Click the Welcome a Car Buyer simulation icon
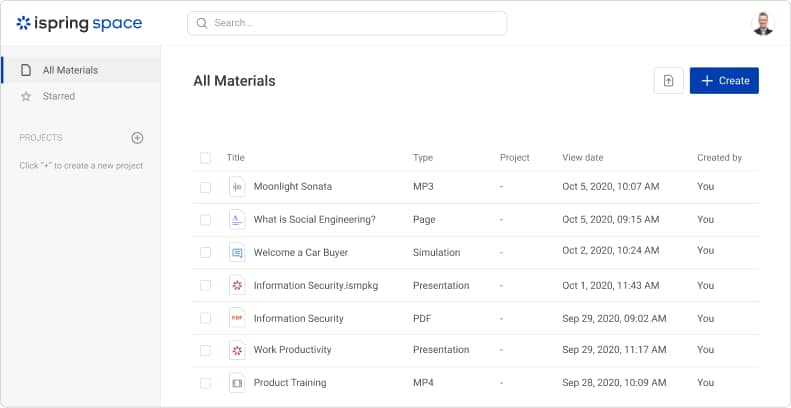Viewport: 791px width, 408px height. point(237,253)
